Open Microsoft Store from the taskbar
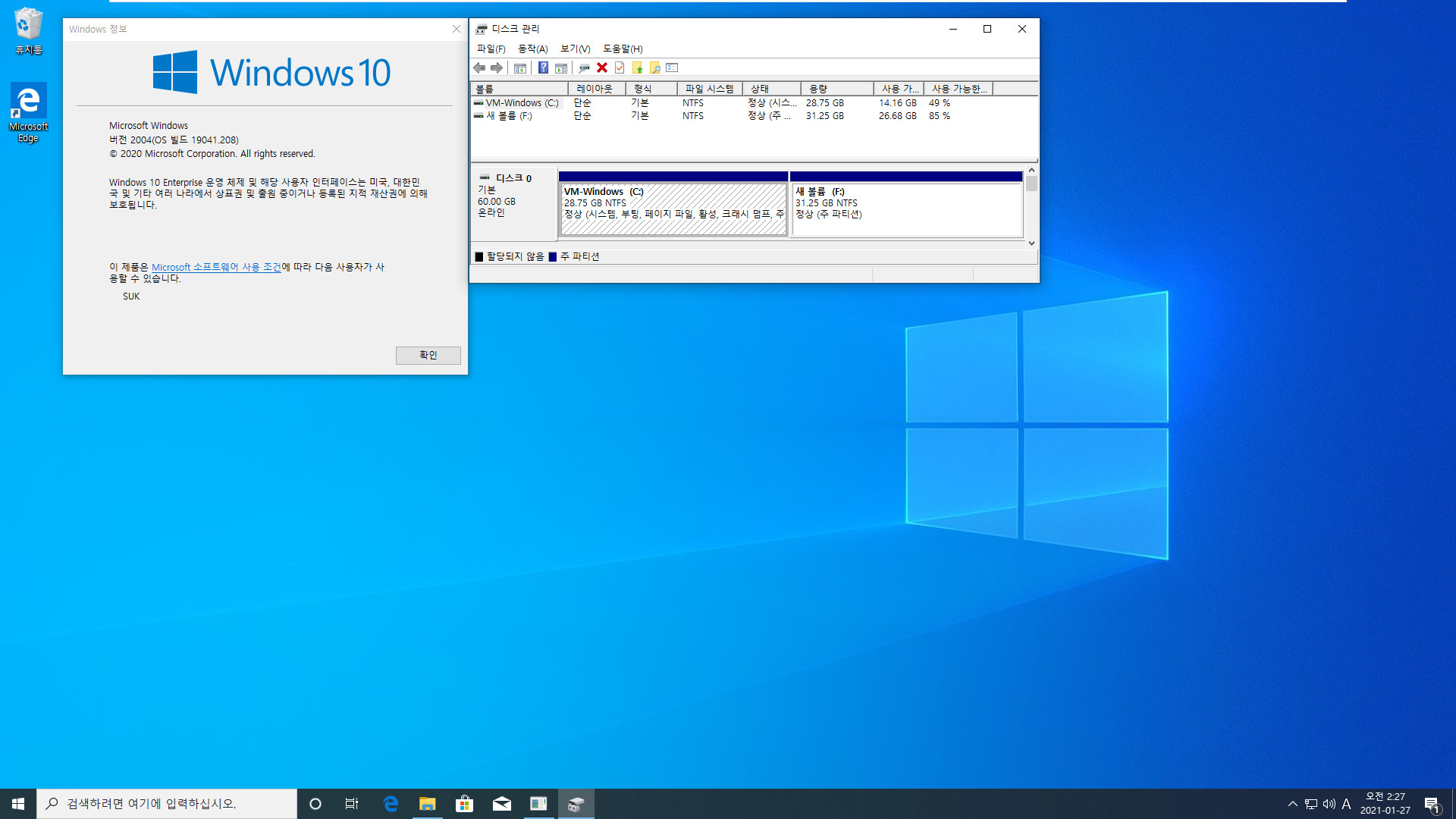This screenshot has height=819, width=1456. click(464, 804)
